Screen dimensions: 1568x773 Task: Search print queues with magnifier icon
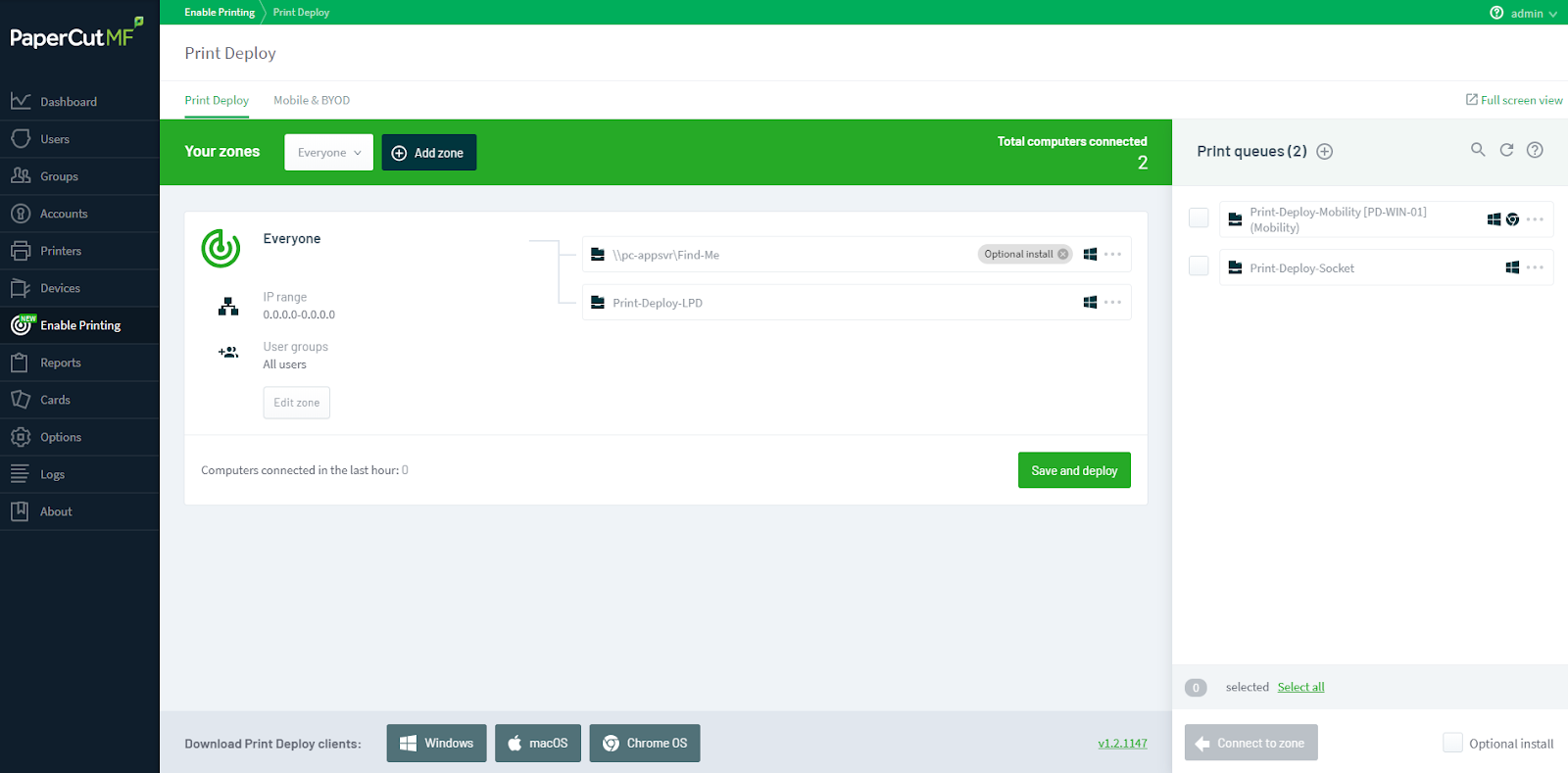pyautogui.click(x=1478, y=150)
